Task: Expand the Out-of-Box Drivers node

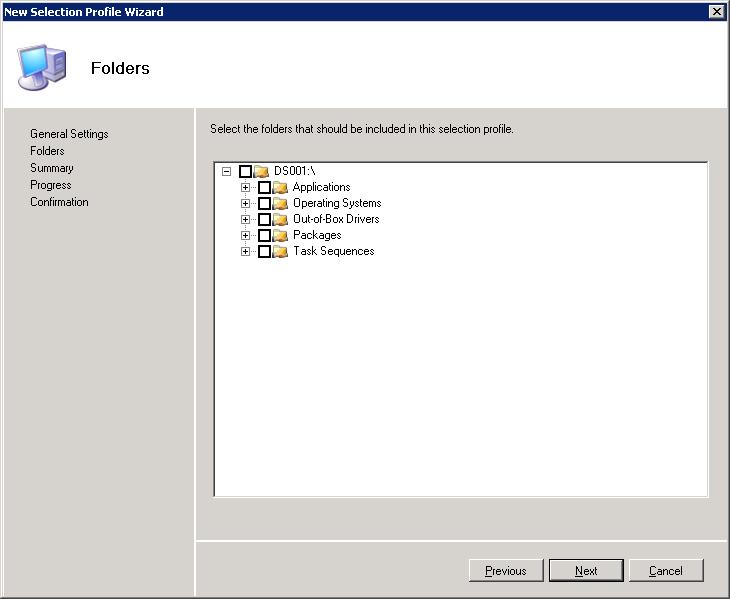Action: click(245, 220)
